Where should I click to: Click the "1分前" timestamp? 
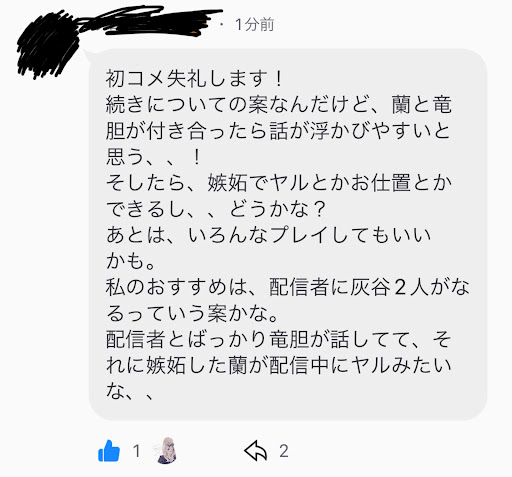coord(255,24)
